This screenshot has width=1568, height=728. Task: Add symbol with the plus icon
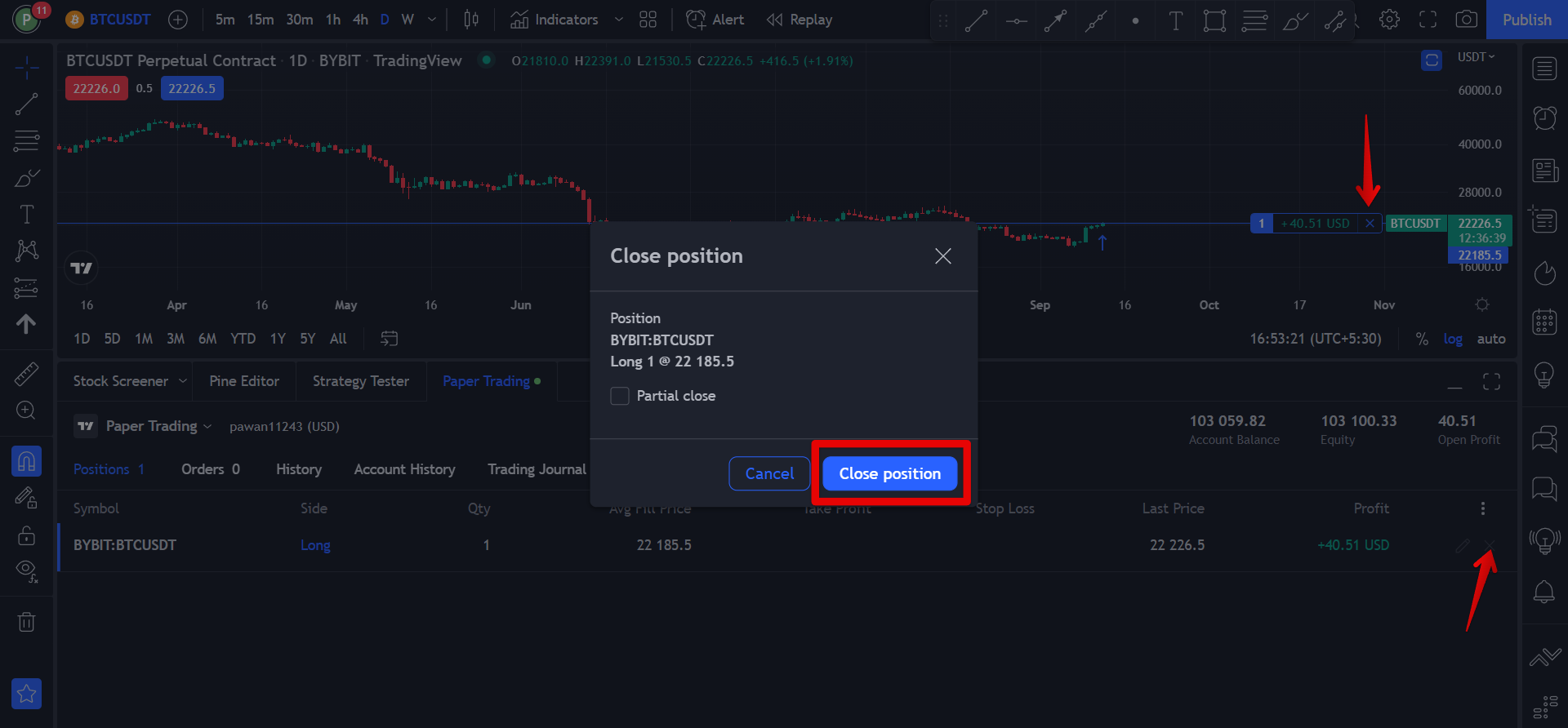click(x=177, y=20)
